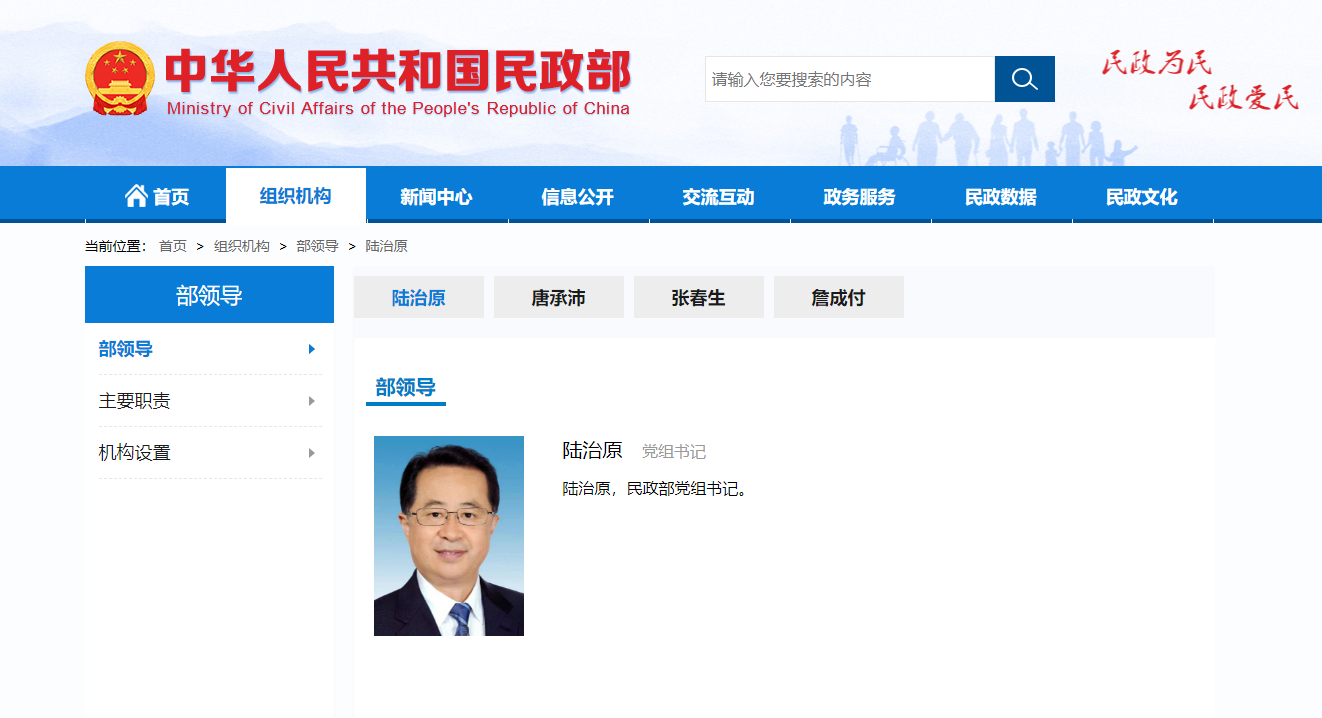The image size is (1322, 718).
Task: Expand the 机构设置 sidebar arrow
Action: pyautogui.click(x=313, y=452)
